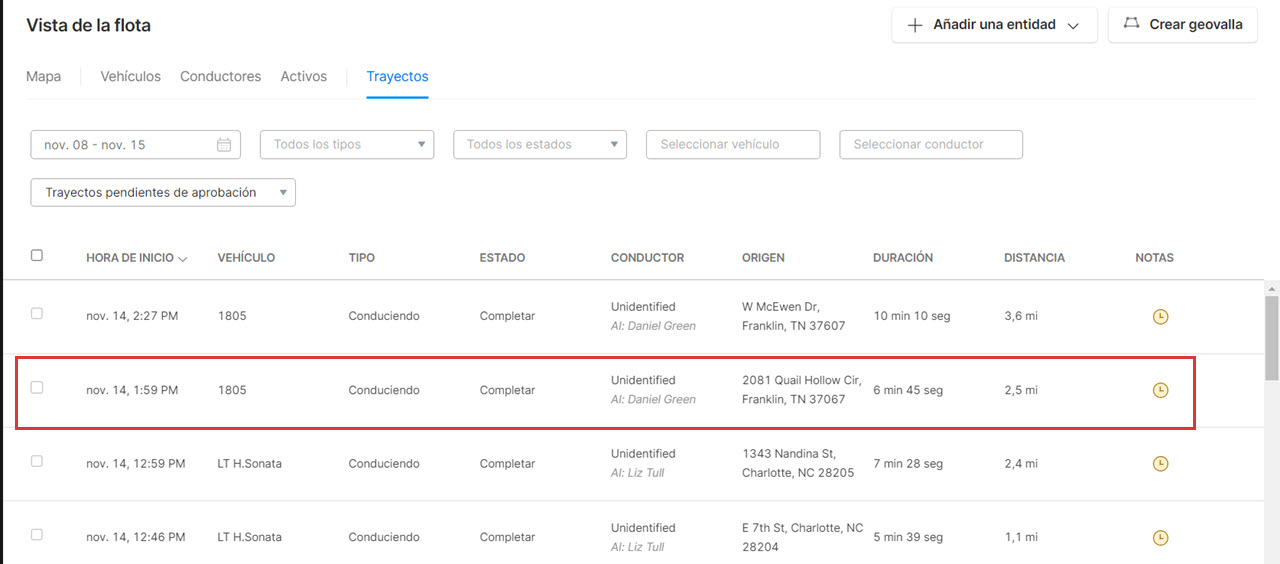Screen dimensions: 1280x564
Task: Click the Seleccionar conductor input field
Action: coord(930,145)
